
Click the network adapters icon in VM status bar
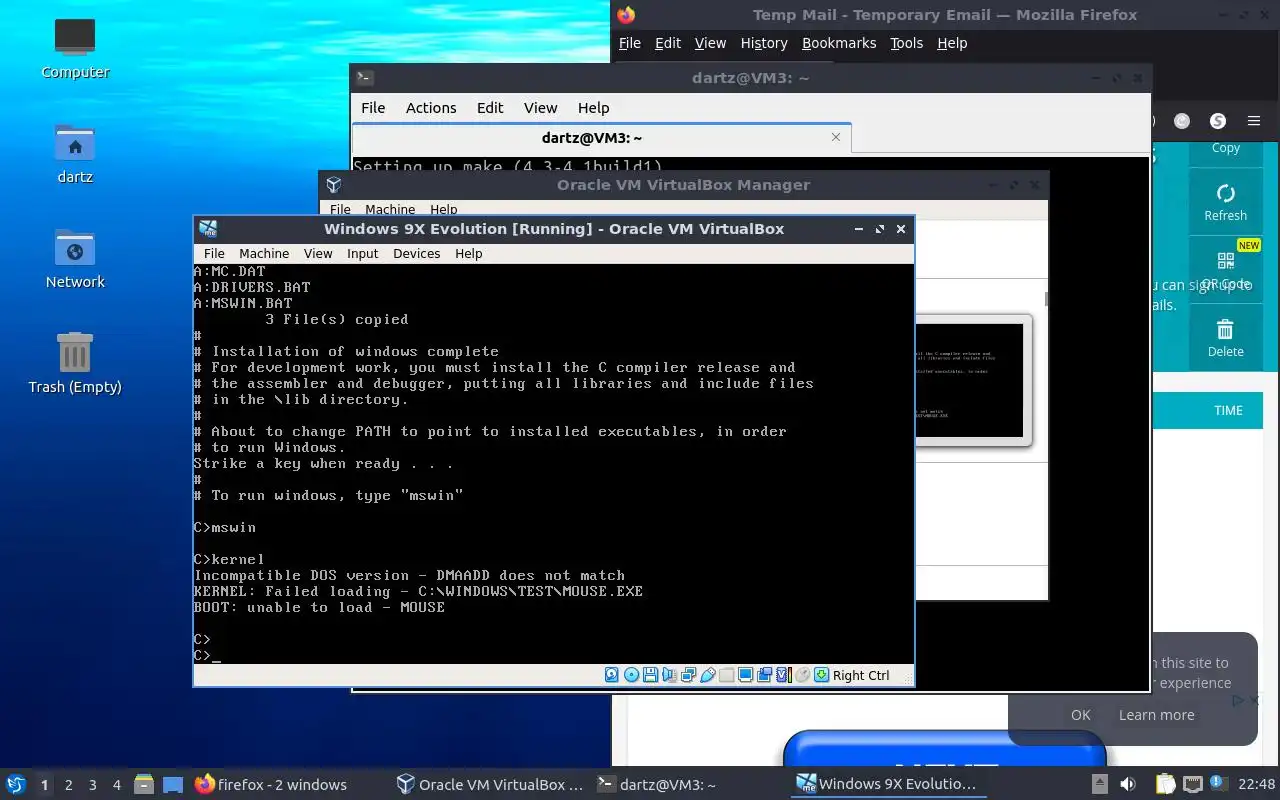click(688, 675)
